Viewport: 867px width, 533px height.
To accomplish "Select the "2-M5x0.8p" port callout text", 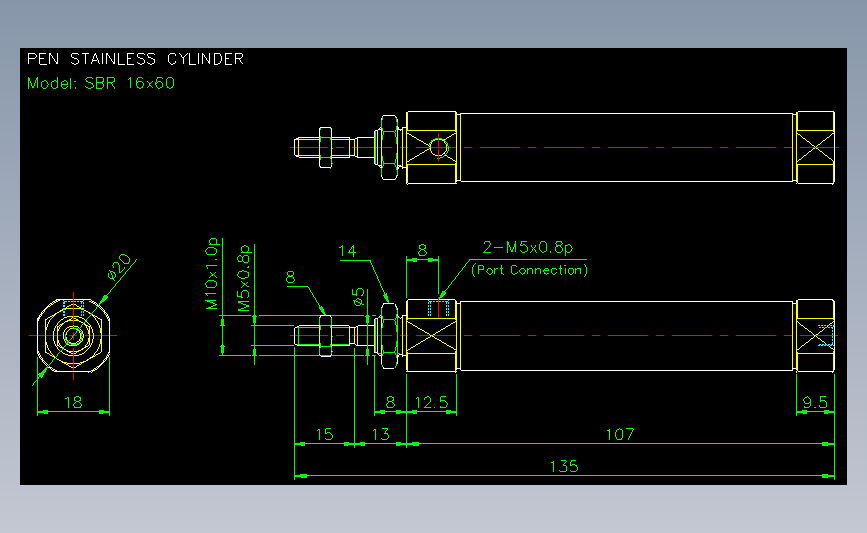I will coord(528,247).
